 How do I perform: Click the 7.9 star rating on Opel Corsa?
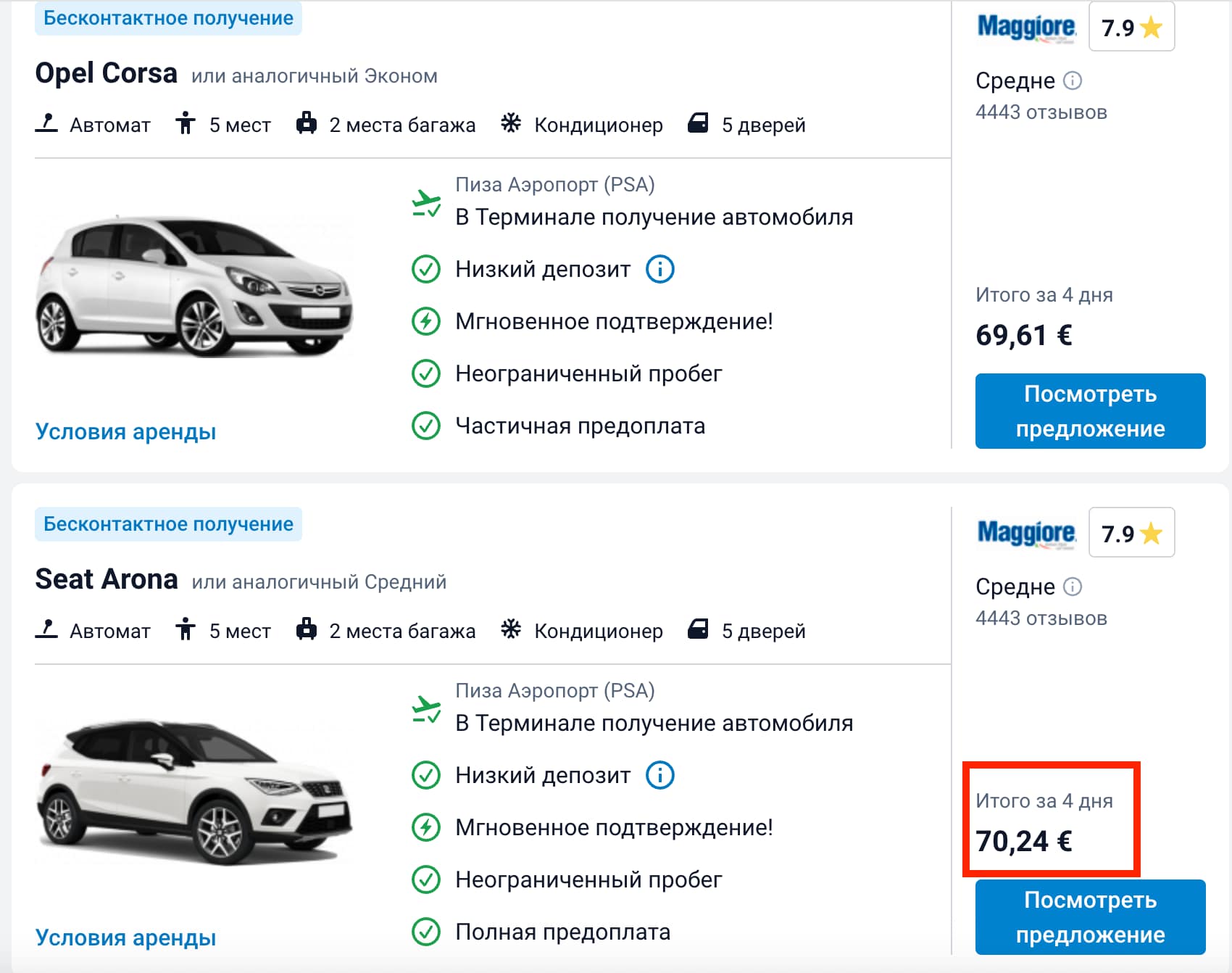[1131, 28]
